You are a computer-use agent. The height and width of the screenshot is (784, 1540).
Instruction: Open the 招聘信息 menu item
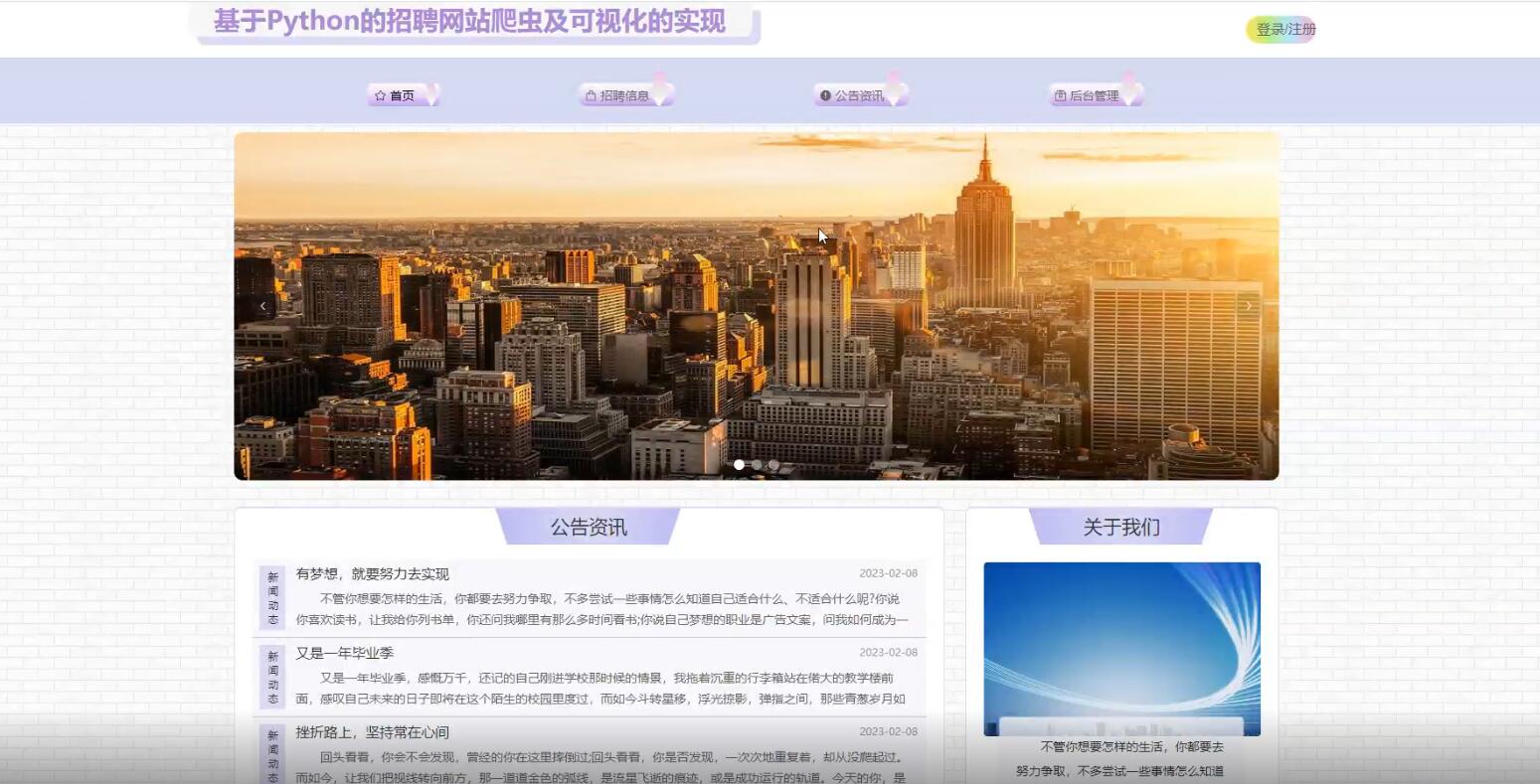pos(624,95)
